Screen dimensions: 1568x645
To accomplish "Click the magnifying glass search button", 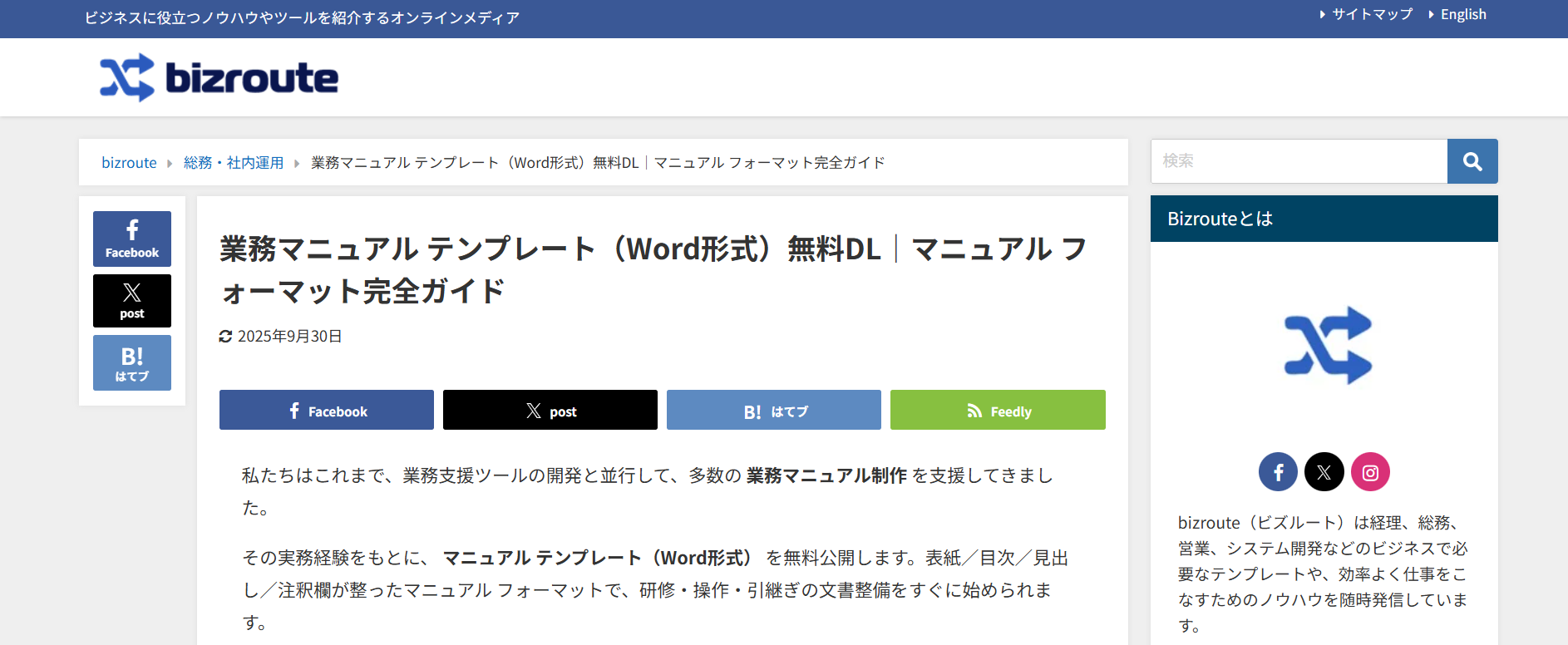I will [1472, 161].
